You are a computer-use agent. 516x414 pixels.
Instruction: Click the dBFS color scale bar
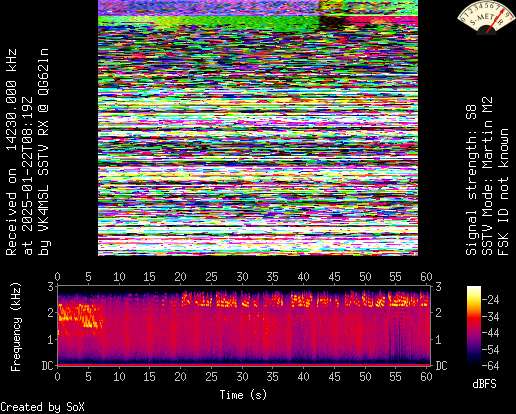tap(474, 325)
